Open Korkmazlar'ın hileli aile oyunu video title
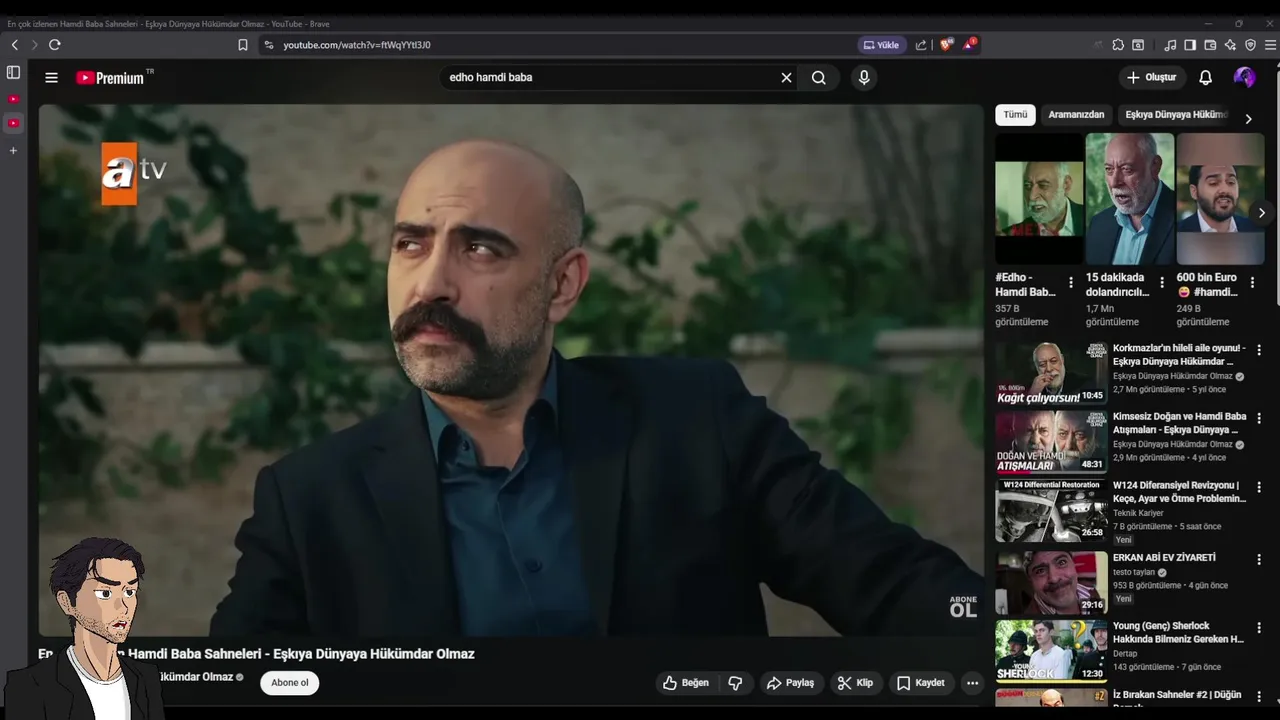The image size is (1280, 720). coord(1178,355)
